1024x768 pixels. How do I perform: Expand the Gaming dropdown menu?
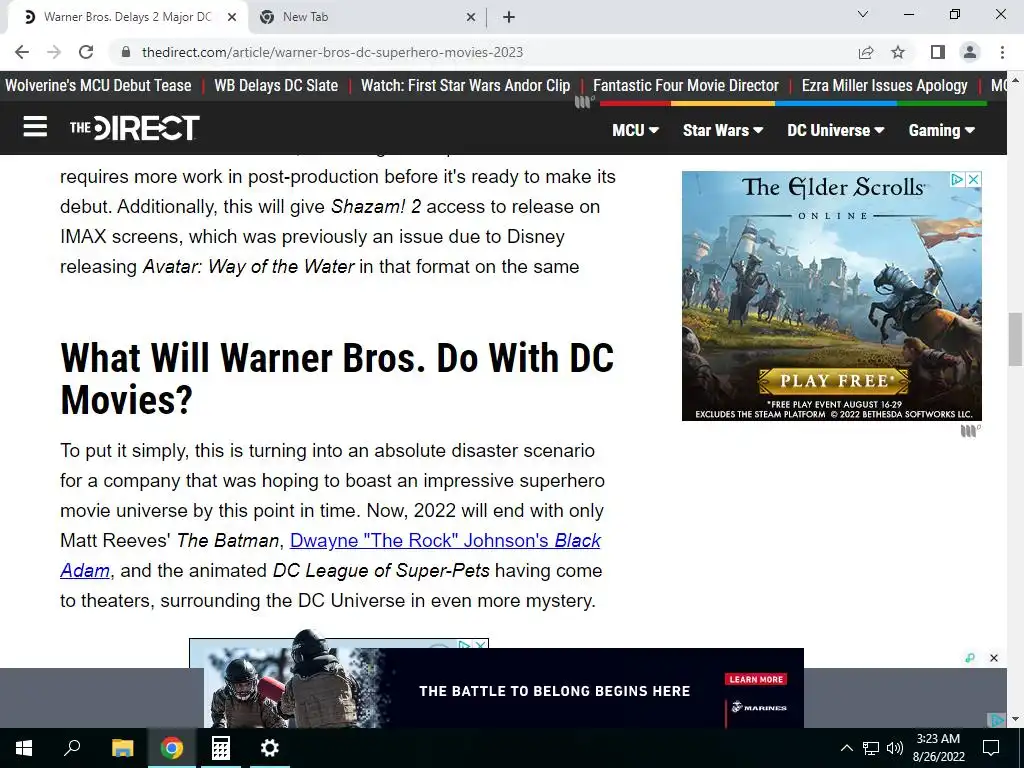point(941,130)
